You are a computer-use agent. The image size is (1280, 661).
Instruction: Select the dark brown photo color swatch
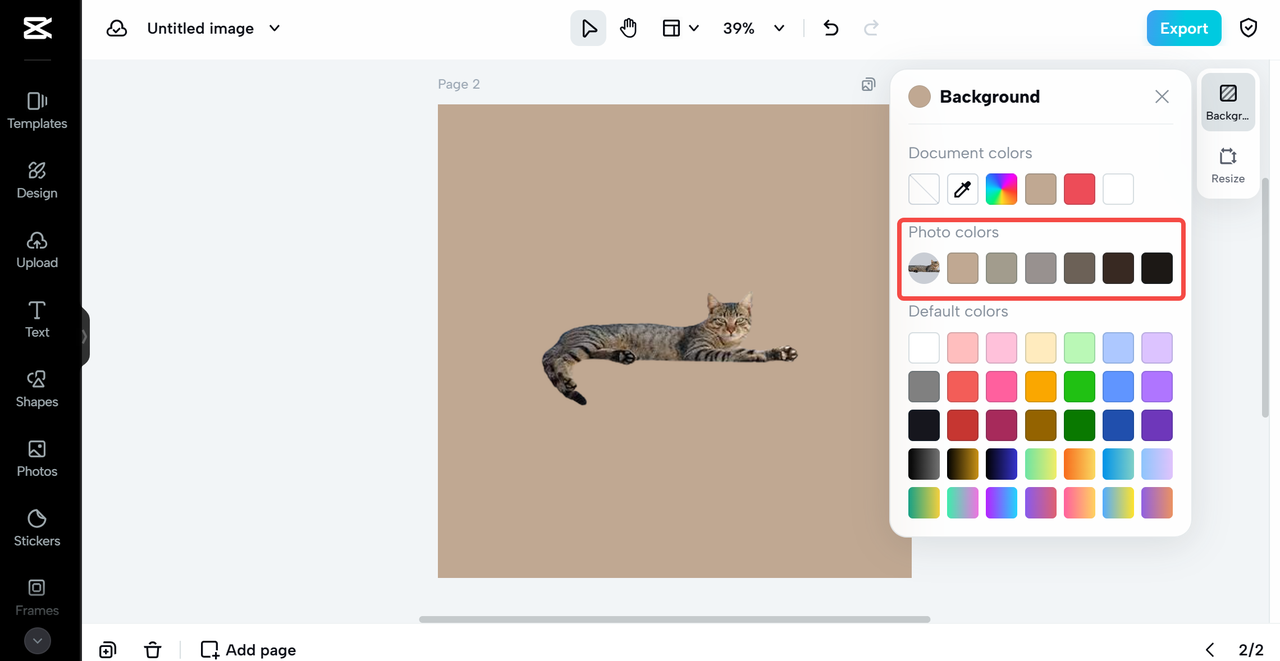point(1119,268)
